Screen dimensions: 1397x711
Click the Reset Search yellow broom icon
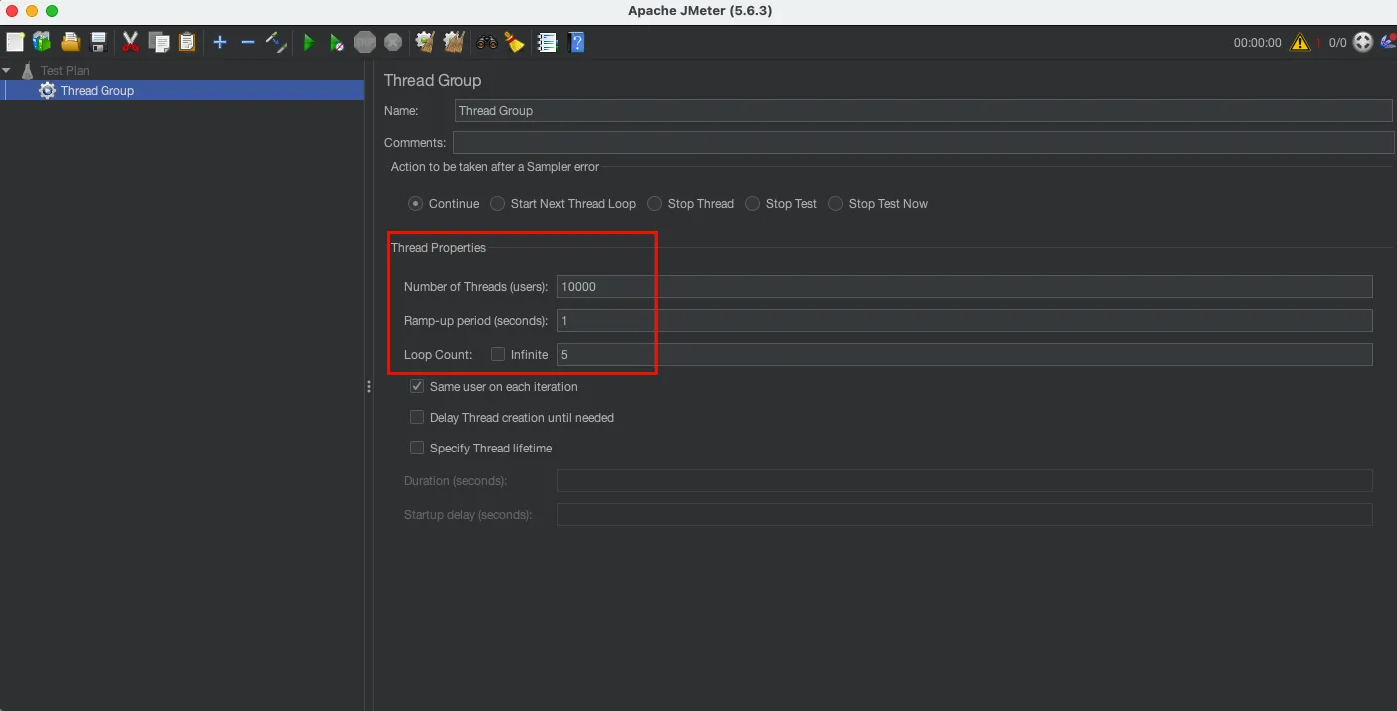point(514,42)
